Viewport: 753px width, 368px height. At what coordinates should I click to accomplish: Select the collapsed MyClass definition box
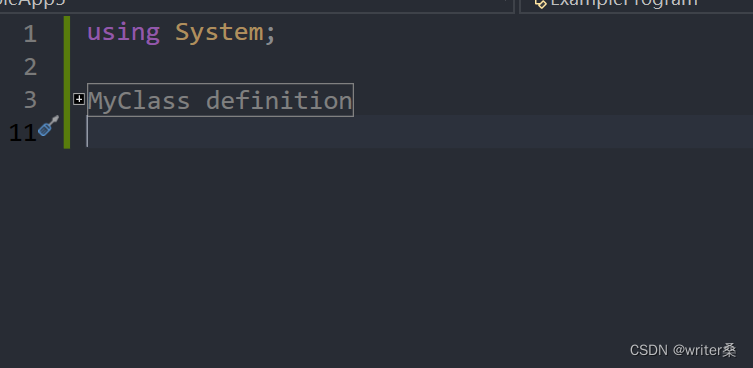220,100
